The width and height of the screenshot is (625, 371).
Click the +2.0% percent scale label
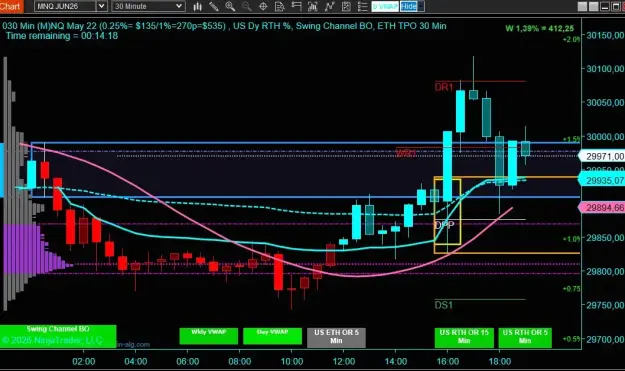tap(571, 39)
